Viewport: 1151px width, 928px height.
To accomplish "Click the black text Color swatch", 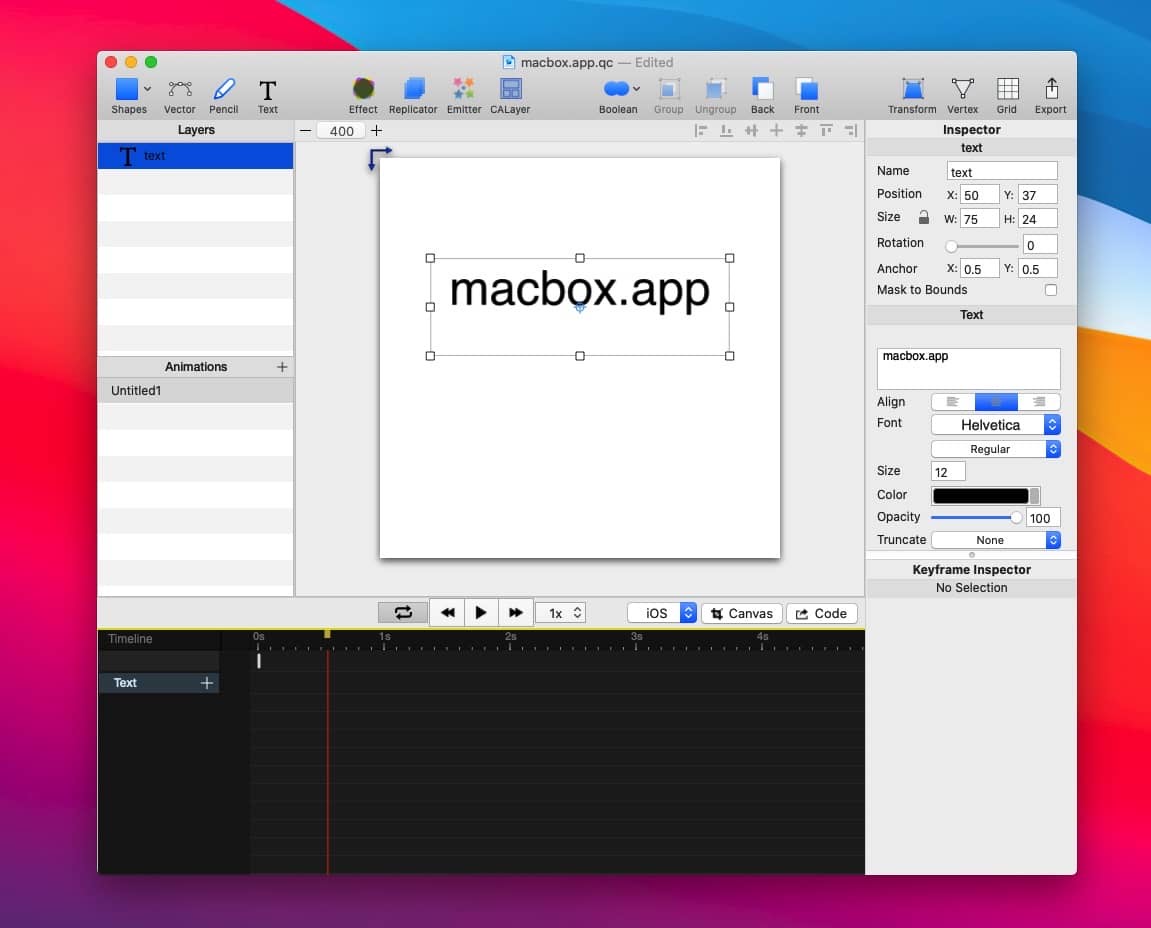I will pos(980,496).
